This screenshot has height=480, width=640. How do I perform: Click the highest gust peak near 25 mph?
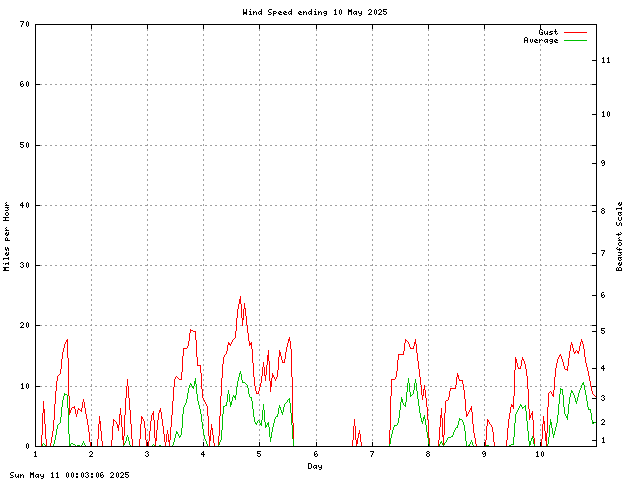coord(240,297)
